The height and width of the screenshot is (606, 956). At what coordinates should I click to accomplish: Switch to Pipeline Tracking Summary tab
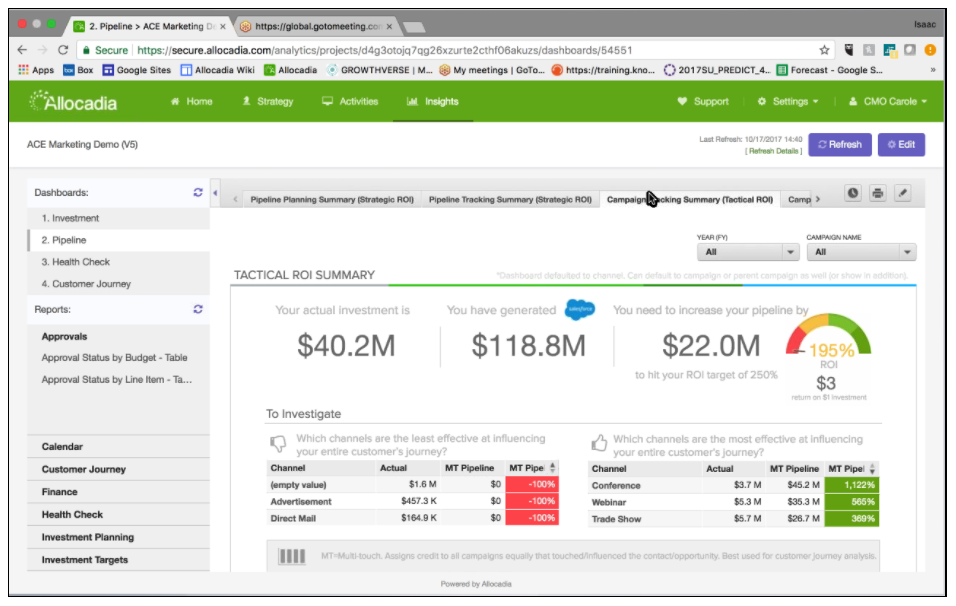(510, 199)
